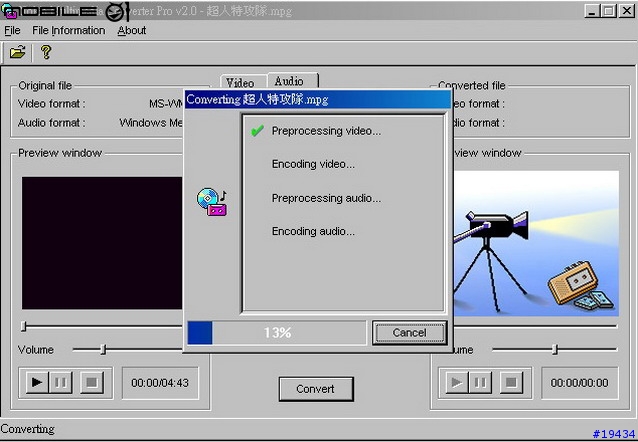
Task: Click the Convert button
Action: point(316,389)
